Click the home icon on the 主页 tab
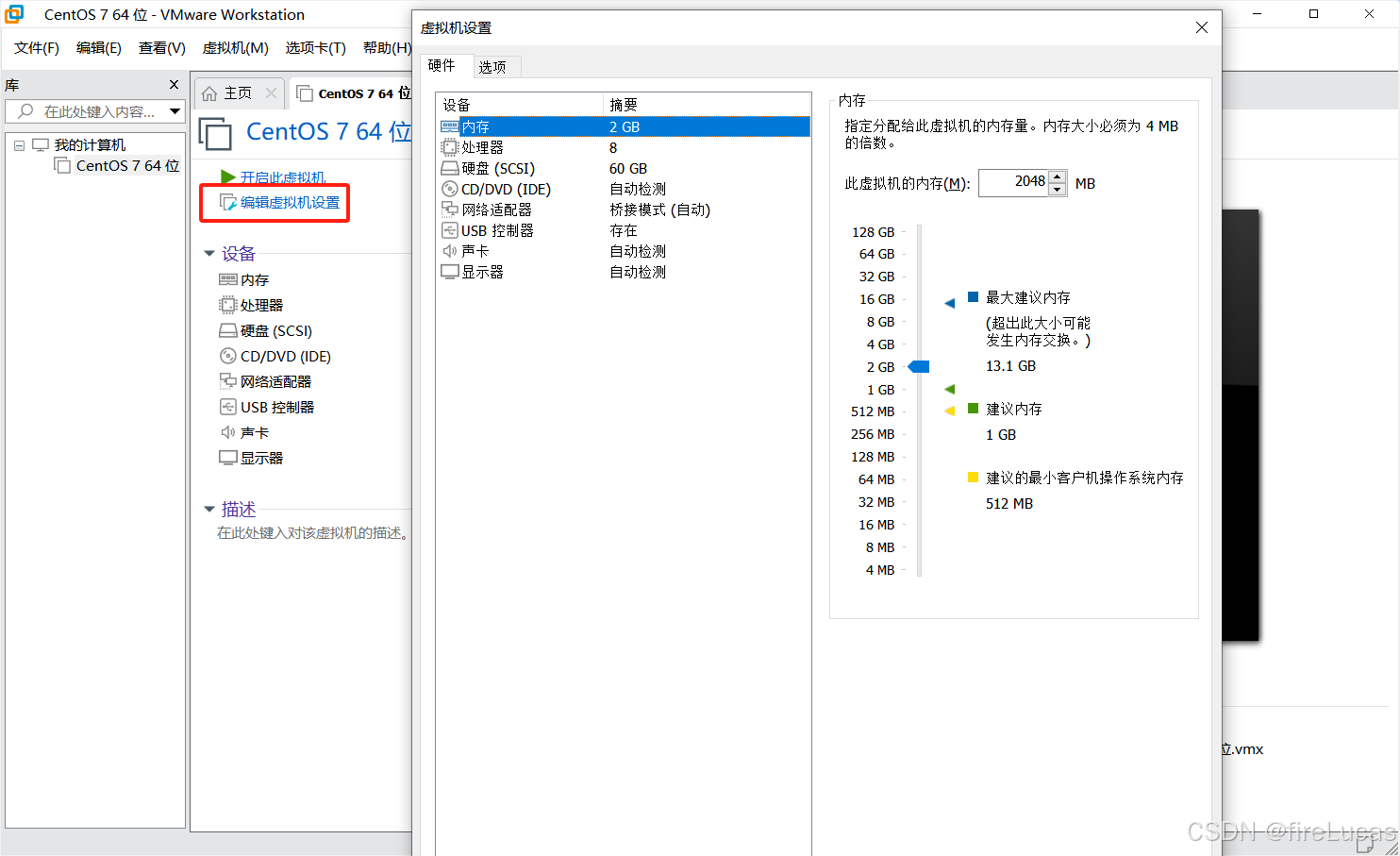 click(x=209, y=92)
